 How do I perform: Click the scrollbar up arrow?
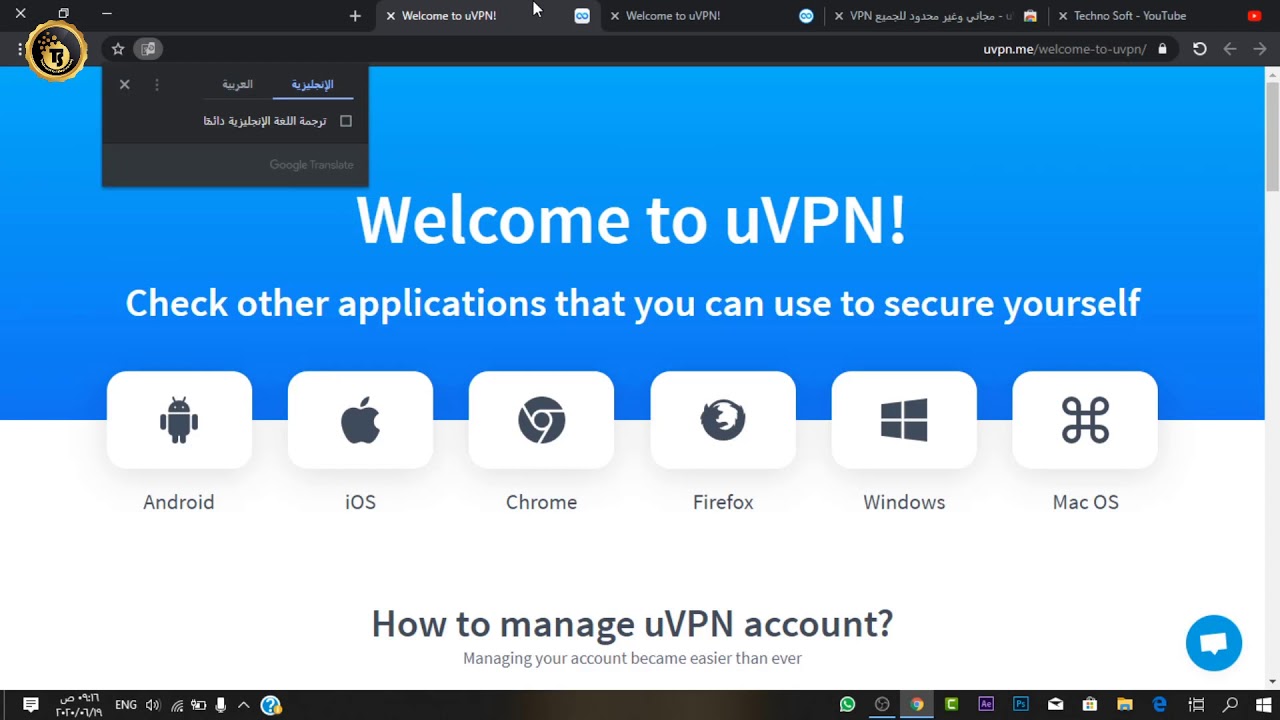1272,73
